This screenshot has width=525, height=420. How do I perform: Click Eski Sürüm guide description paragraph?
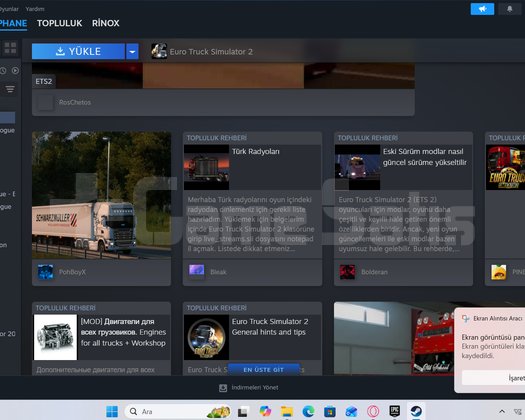[399, 224]
